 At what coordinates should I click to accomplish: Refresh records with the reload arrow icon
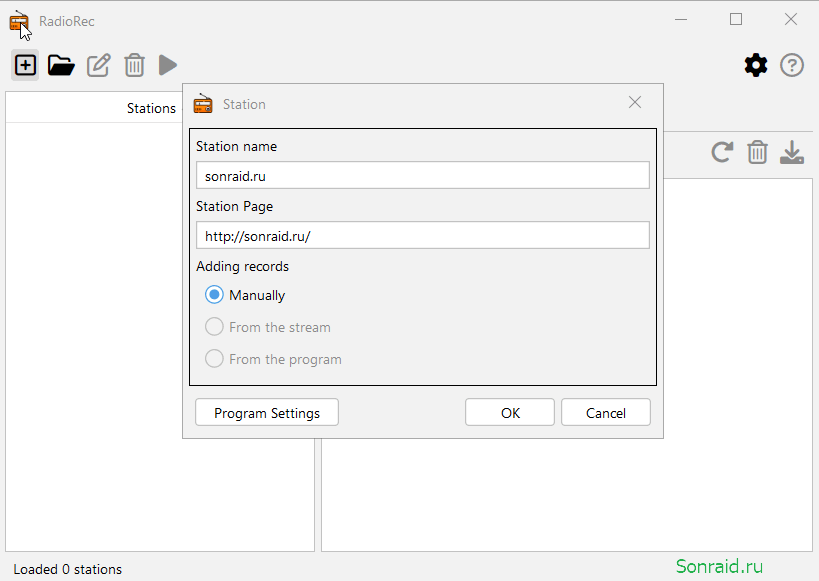pyautogui.click(x=722, y=153)
